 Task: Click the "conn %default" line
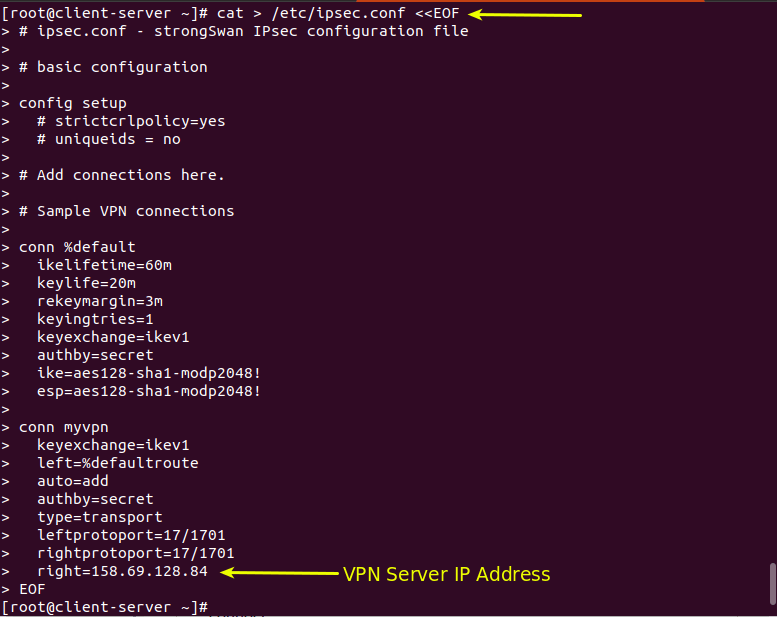77,247
